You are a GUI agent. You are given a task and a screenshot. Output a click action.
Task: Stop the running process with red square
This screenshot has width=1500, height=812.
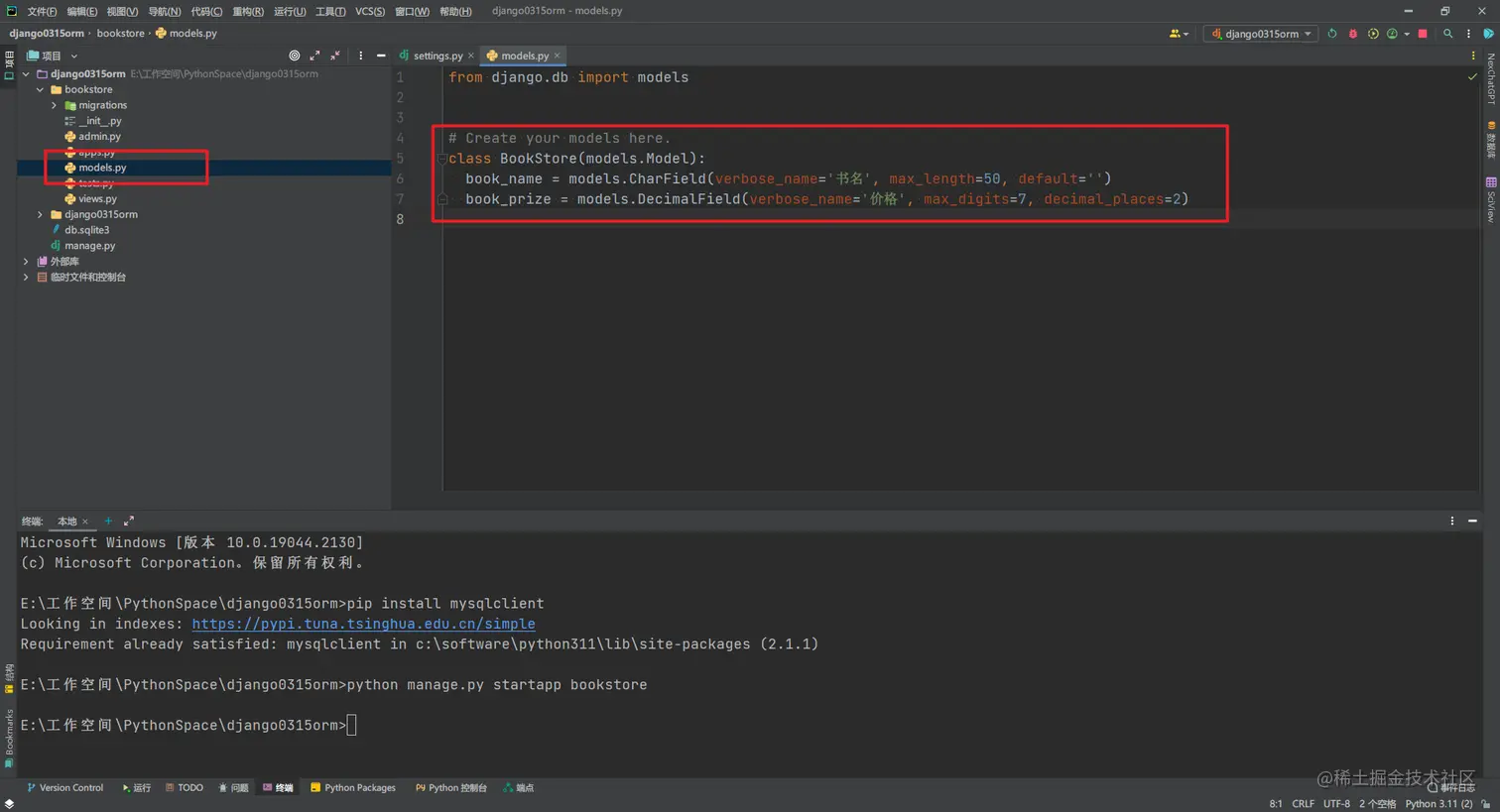[x=1423, y=34]
